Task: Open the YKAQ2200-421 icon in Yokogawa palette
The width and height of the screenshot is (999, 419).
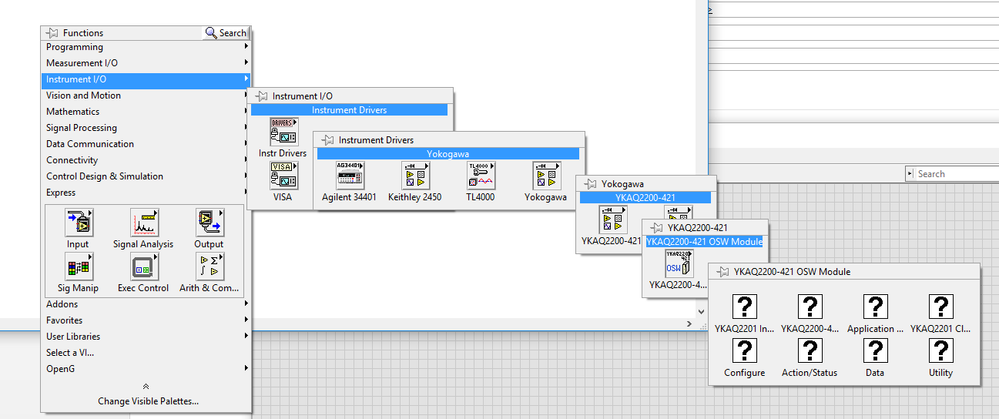Action: (x=612, y=220)
